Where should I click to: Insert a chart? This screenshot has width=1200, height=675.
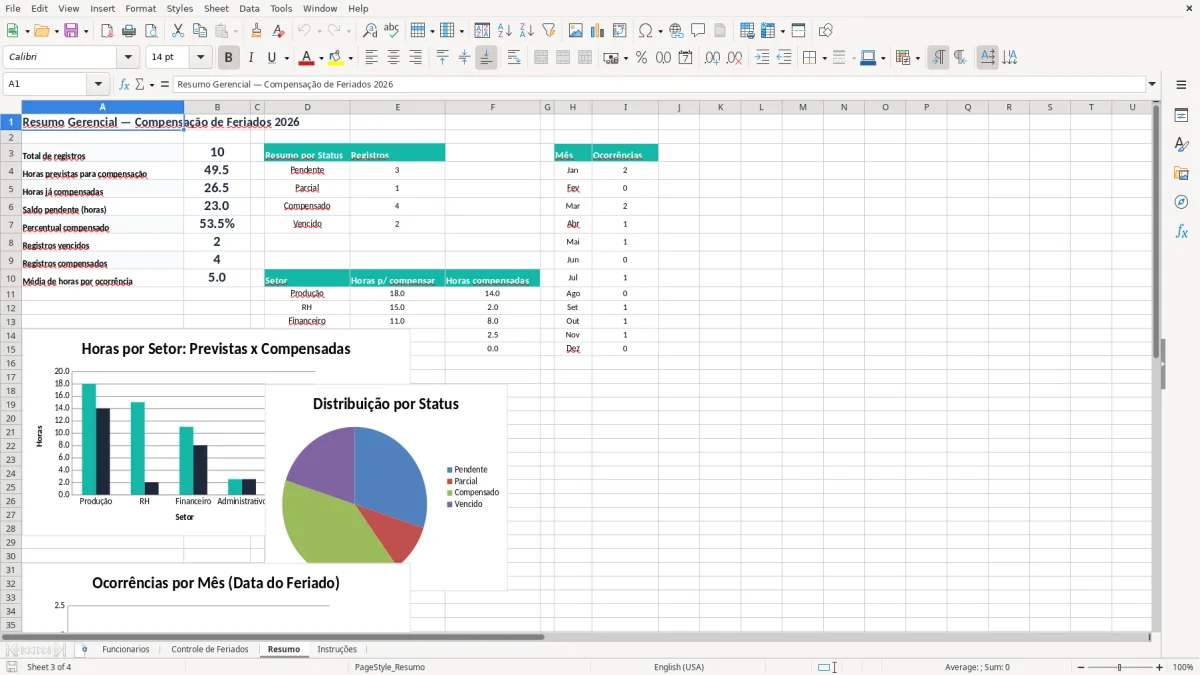coord(598,31)
